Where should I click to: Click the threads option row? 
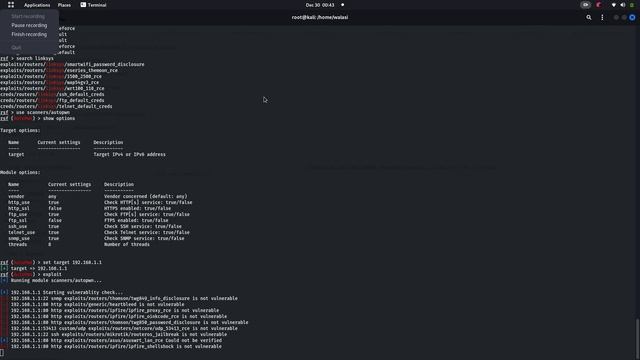click(x=79, y=244)
